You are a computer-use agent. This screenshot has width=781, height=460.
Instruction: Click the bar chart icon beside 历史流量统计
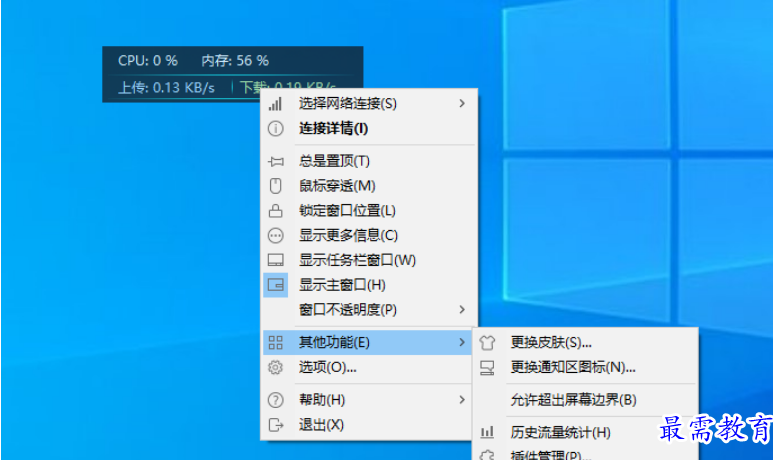[x=487, y=432]
